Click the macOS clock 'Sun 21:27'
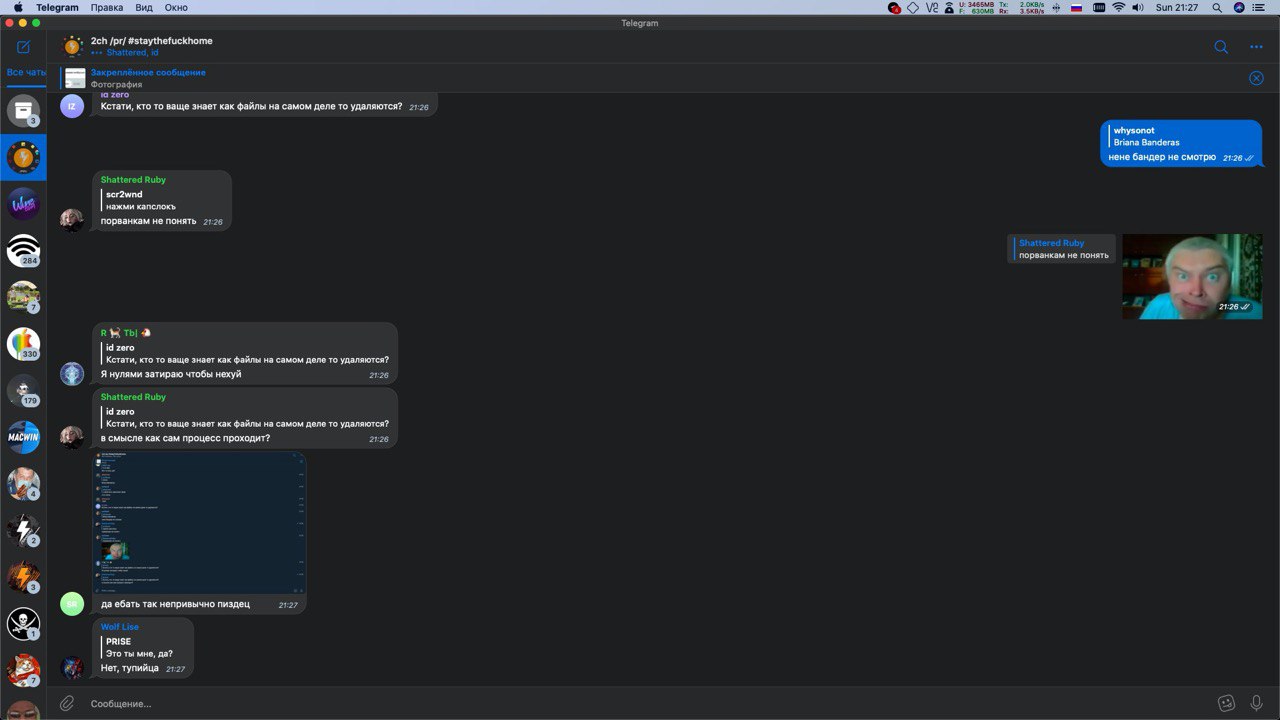This screenshot has width=1280, height=720. click(1177, 7)
